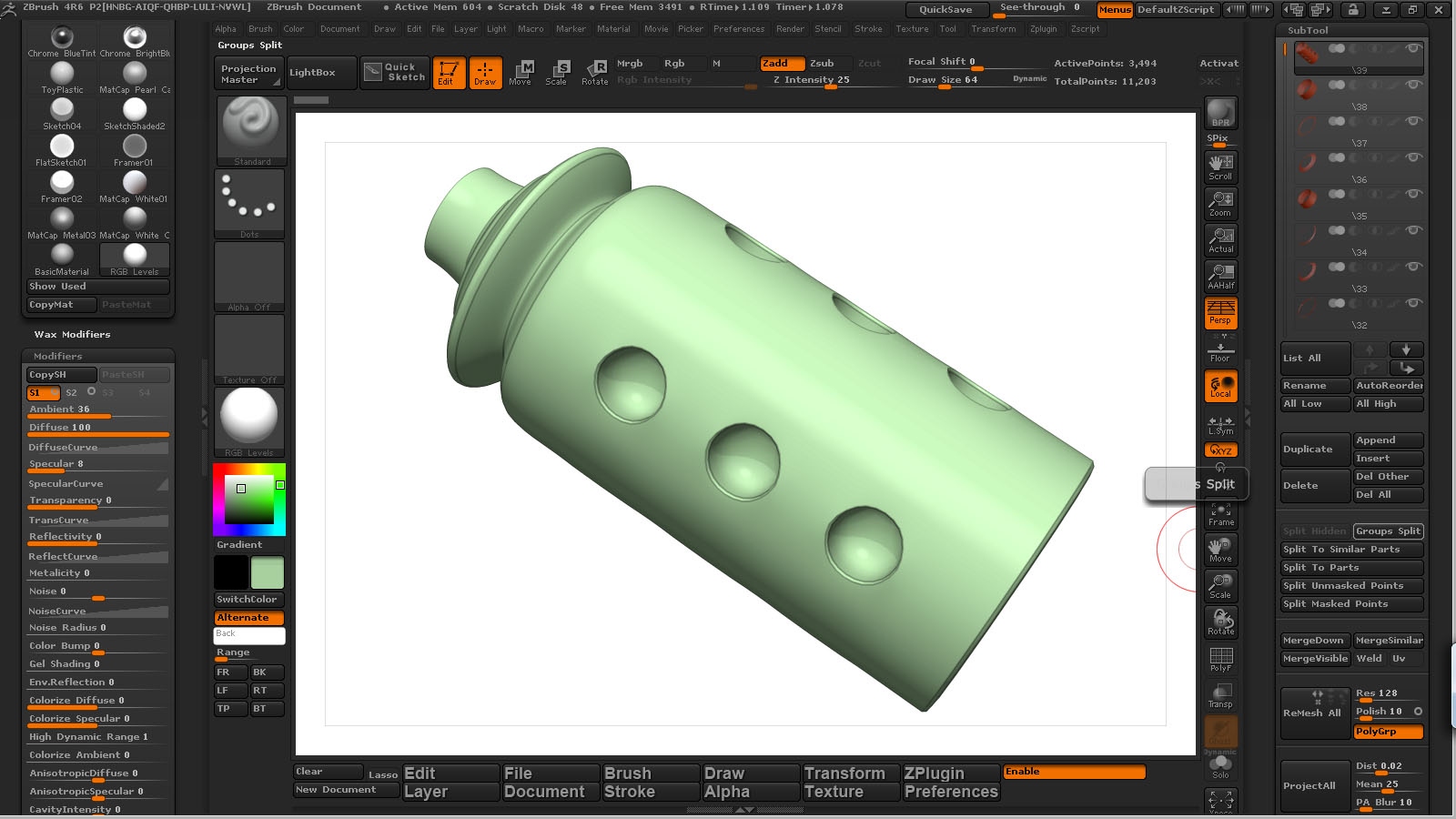
Task: Pick a color in the color picker
Action: pos(249,500)
